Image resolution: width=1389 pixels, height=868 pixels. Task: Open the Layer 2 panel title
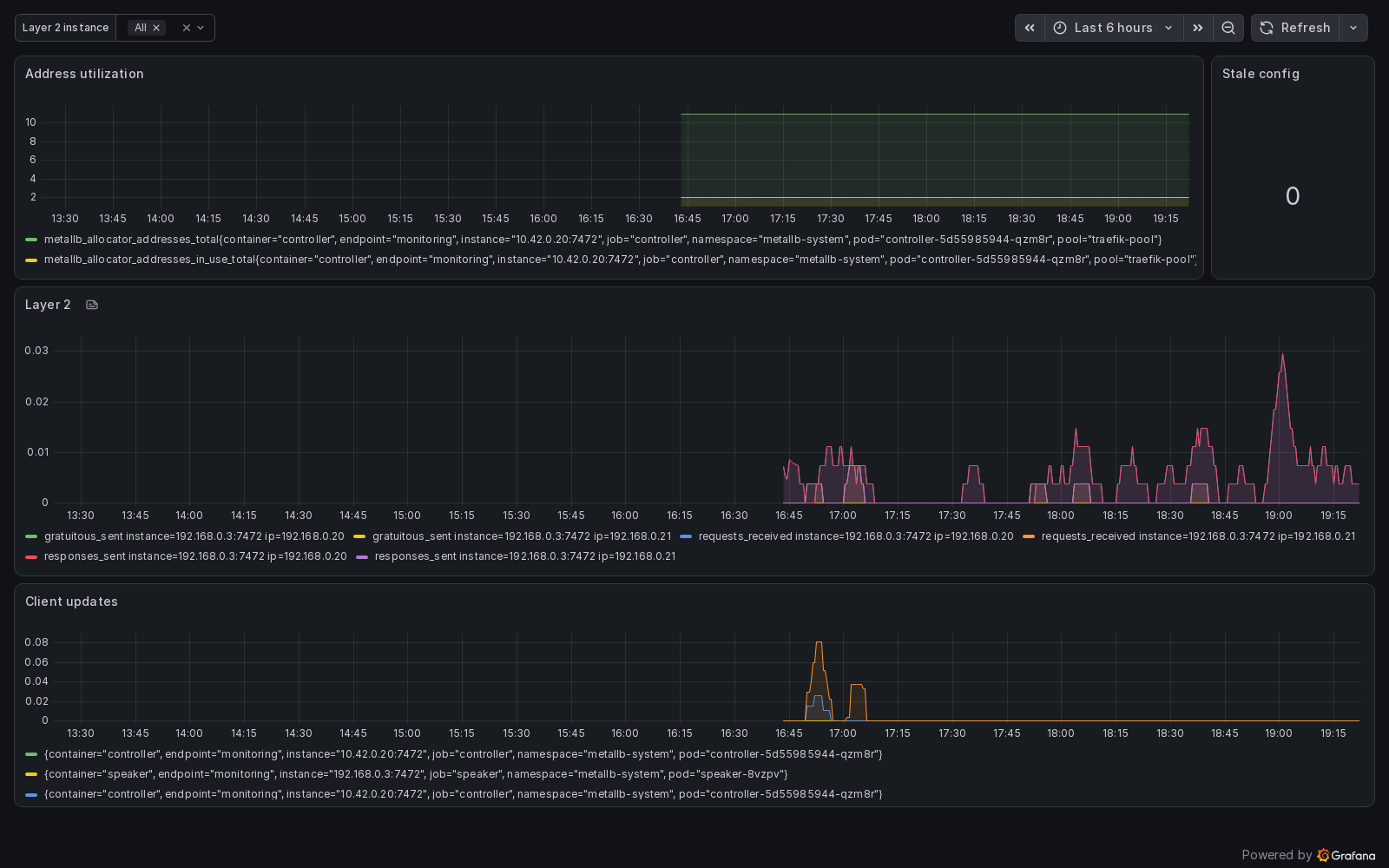click(x=48, y=305)
